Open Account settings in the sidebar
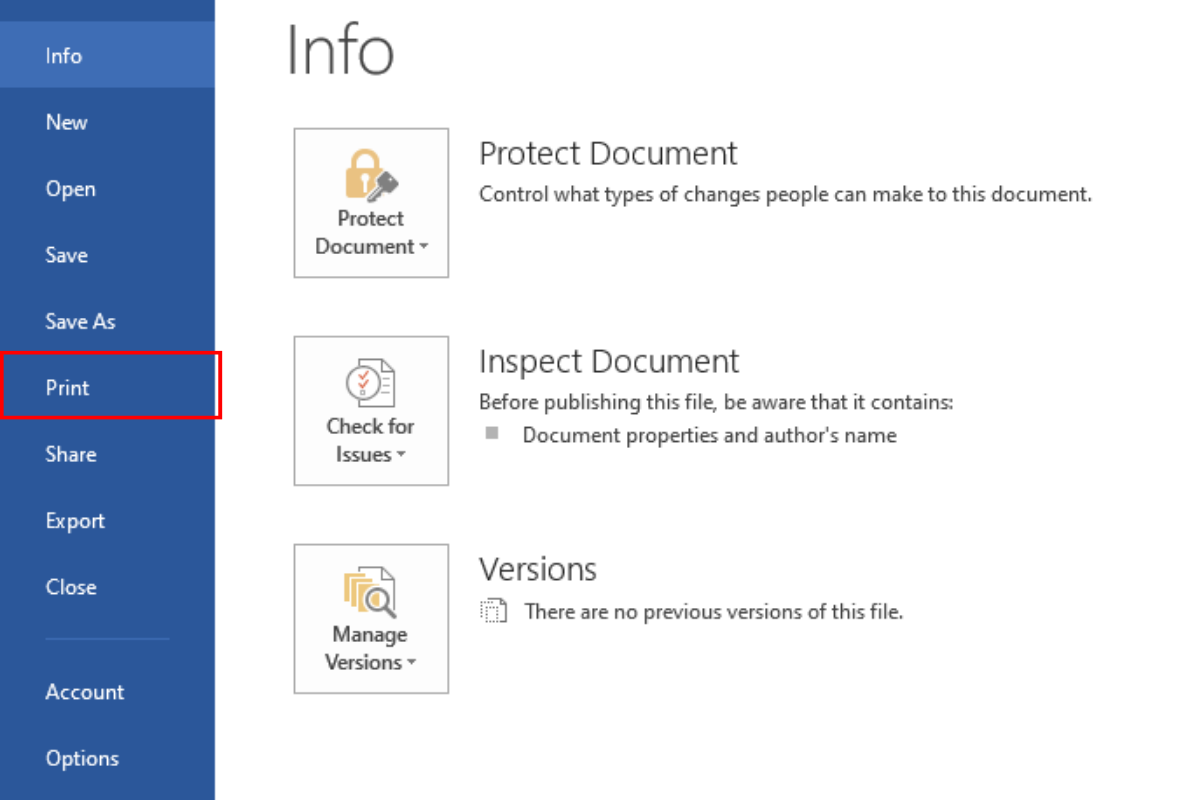Viewport: 1200px width, 800px height. (85, 692)
